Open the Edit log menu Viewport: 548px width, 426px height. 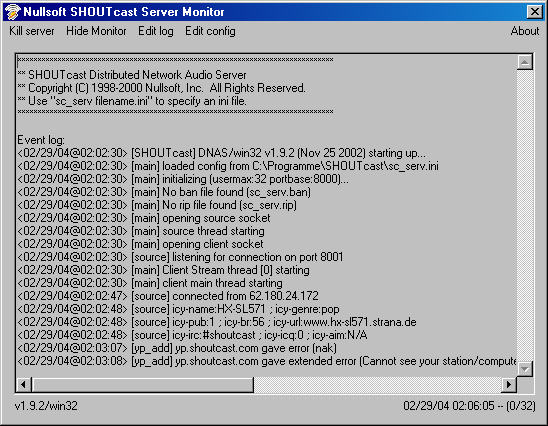(x=156, y=31)
